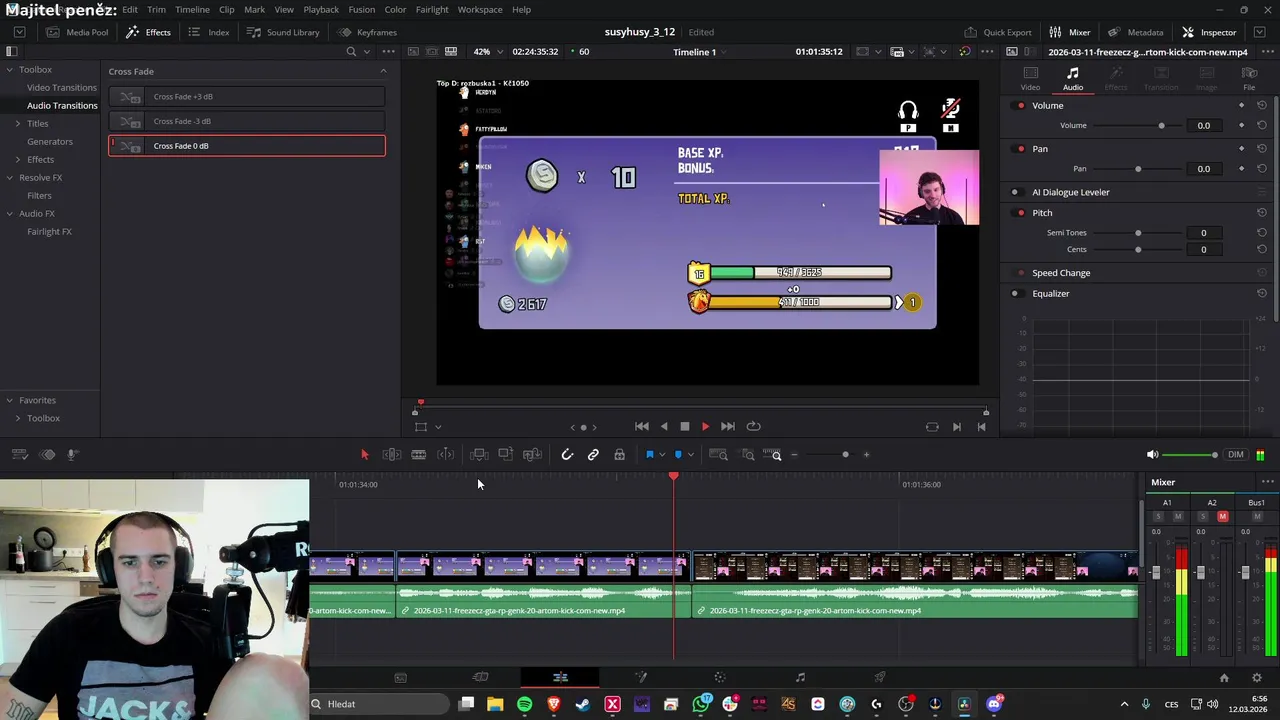Add a blue marker at playhead
This screenshot has width=1280, height=720.
point(678,455)
